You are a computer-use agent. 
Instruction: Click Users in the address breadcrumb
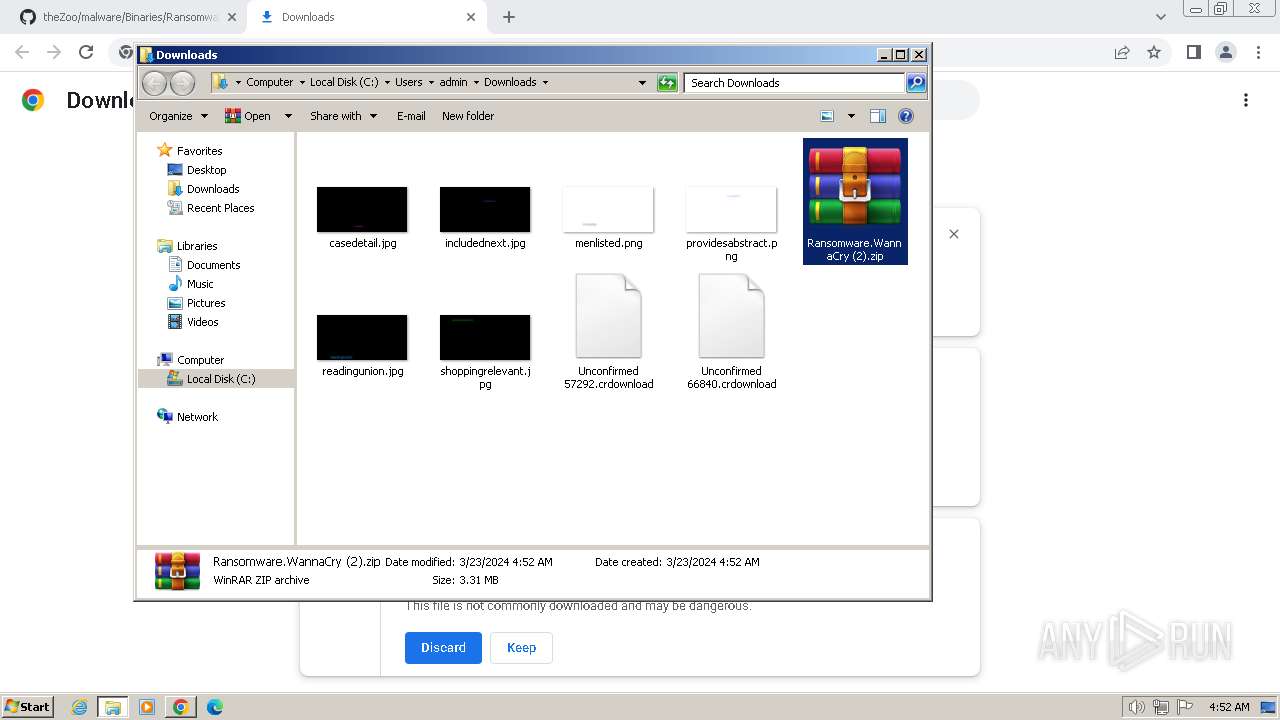pos(408,82)
